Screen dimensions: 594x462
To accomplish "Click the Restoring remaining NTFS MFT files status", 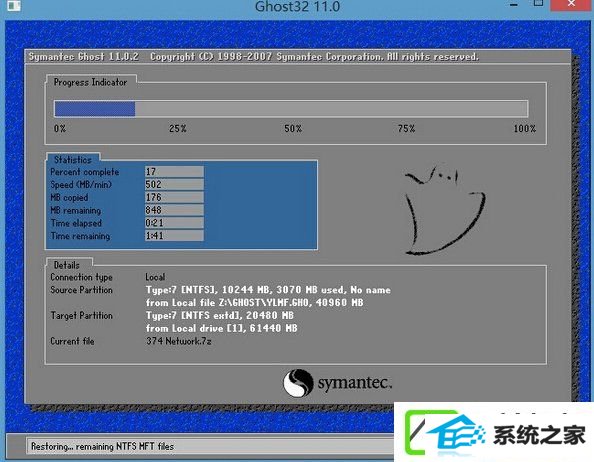I will point(102,446).
